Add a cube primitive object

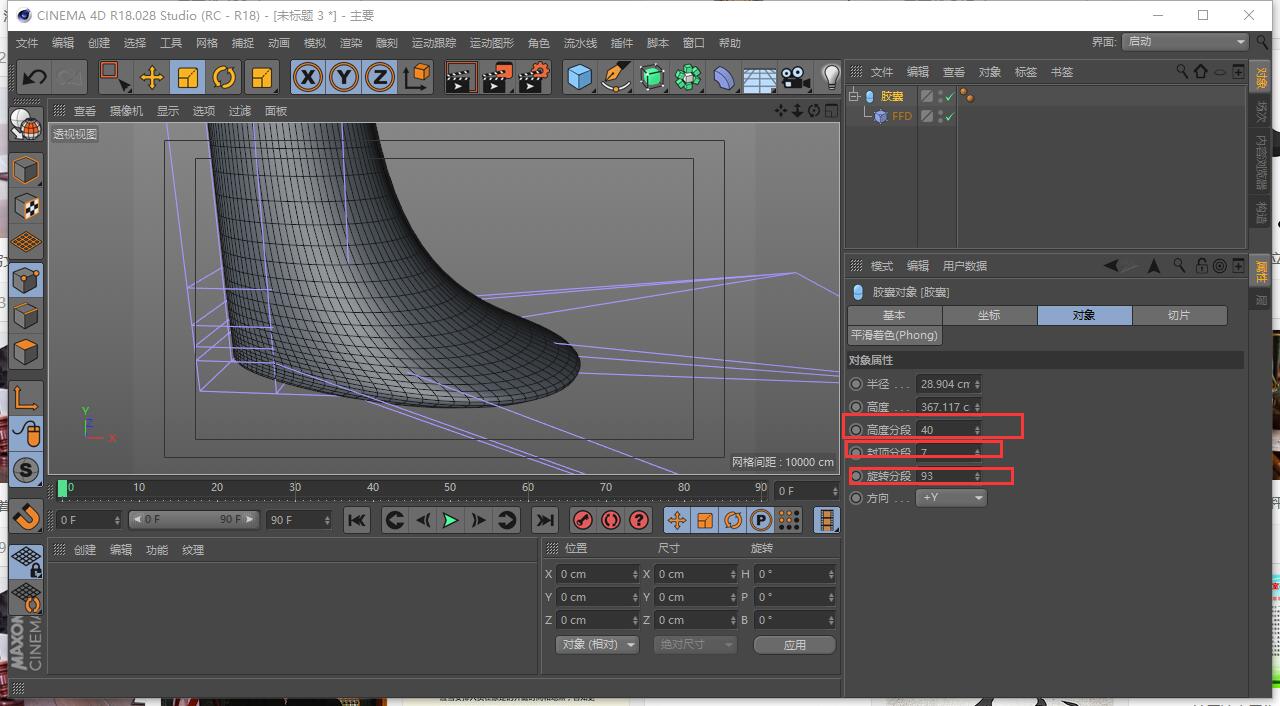click(580, 77)
